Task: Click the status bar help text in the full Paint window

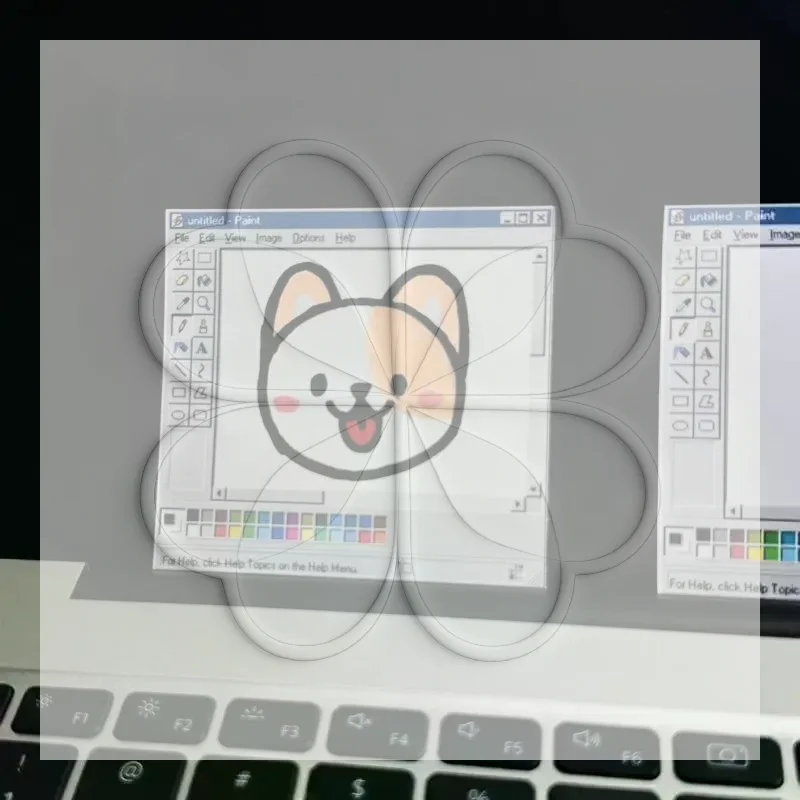Action: pos(260,565)
